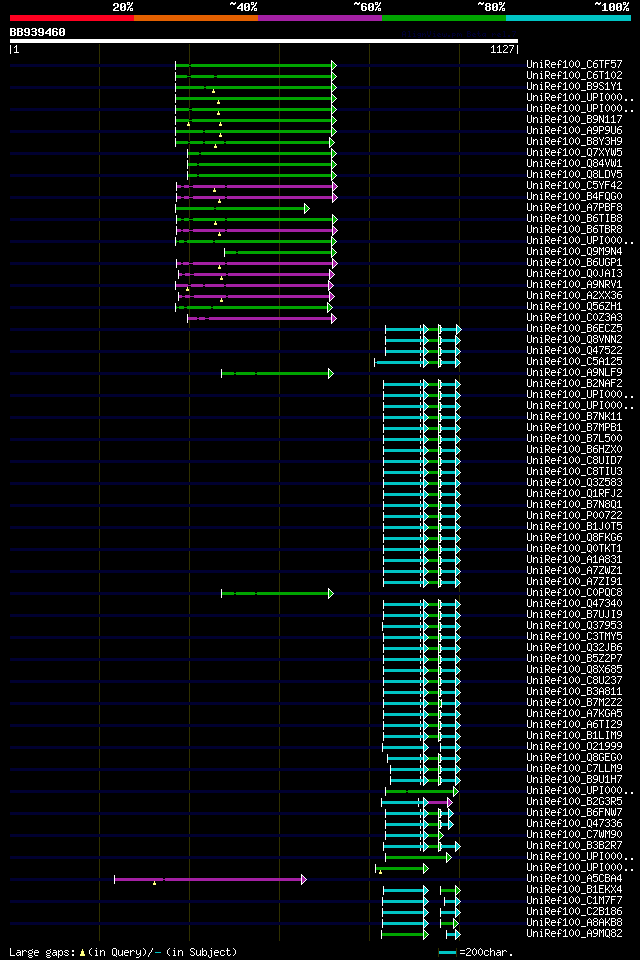Screen dimensions: 640x960
Task: Click the UniRef100_A9NRV1 entry
Action: [x=574, y=285]
